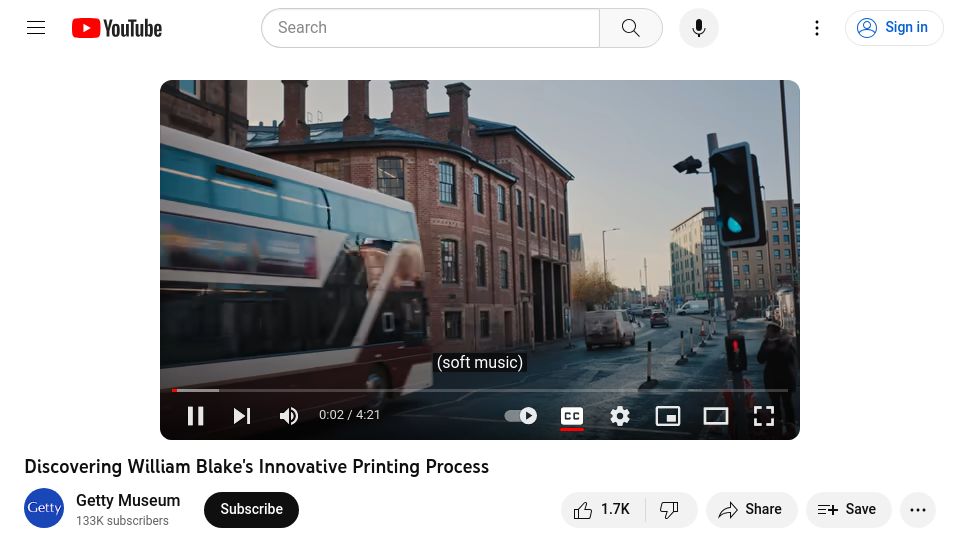Toggle the autoplay switch
Viewport: 960px width, 540px height.
tap(521, 416)
